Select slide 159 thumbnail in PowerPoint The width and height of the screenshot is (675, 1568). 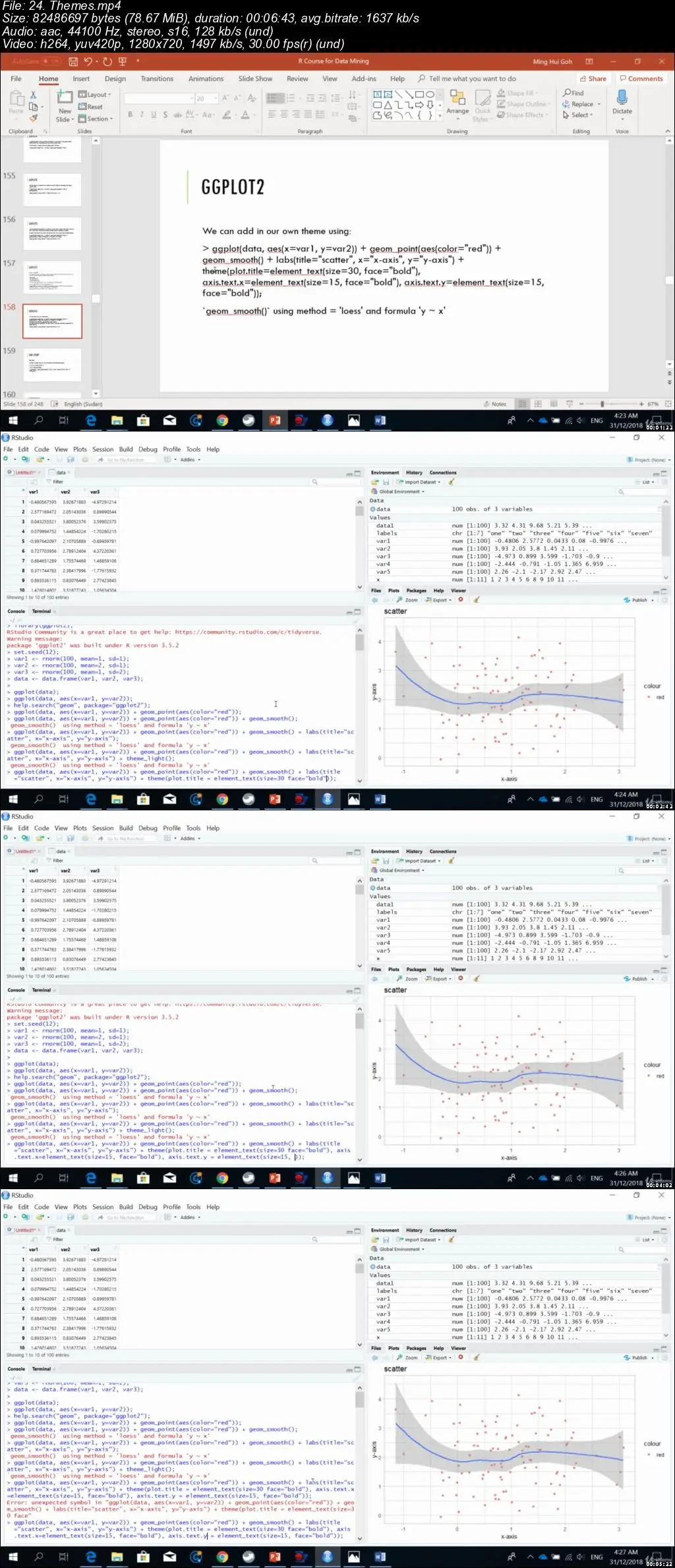(52, 365)
